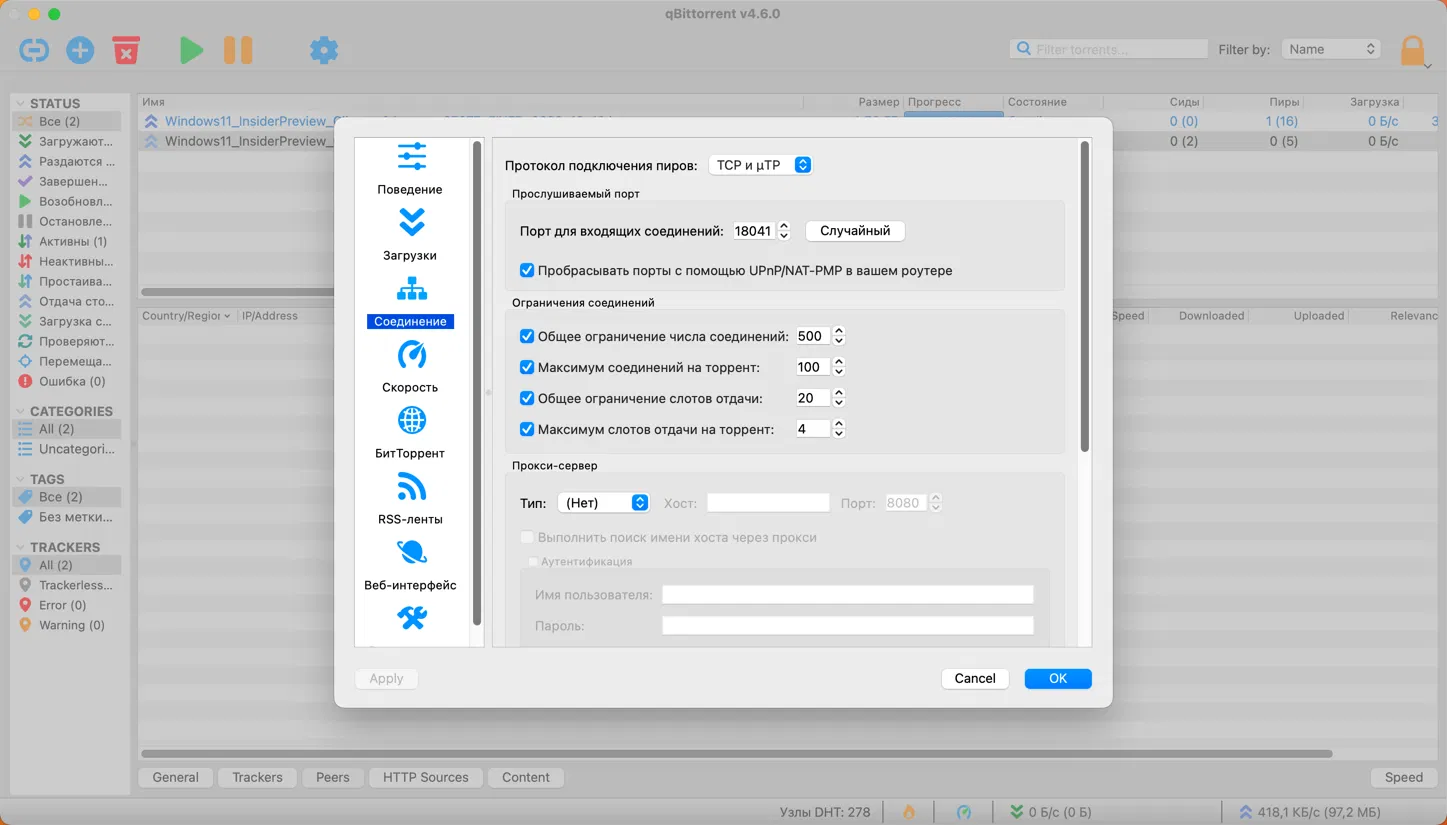Toggle UPnP/NAT-PMP port forwarding checkbox
Screen dimensions: 1447x825
point(527,270)
